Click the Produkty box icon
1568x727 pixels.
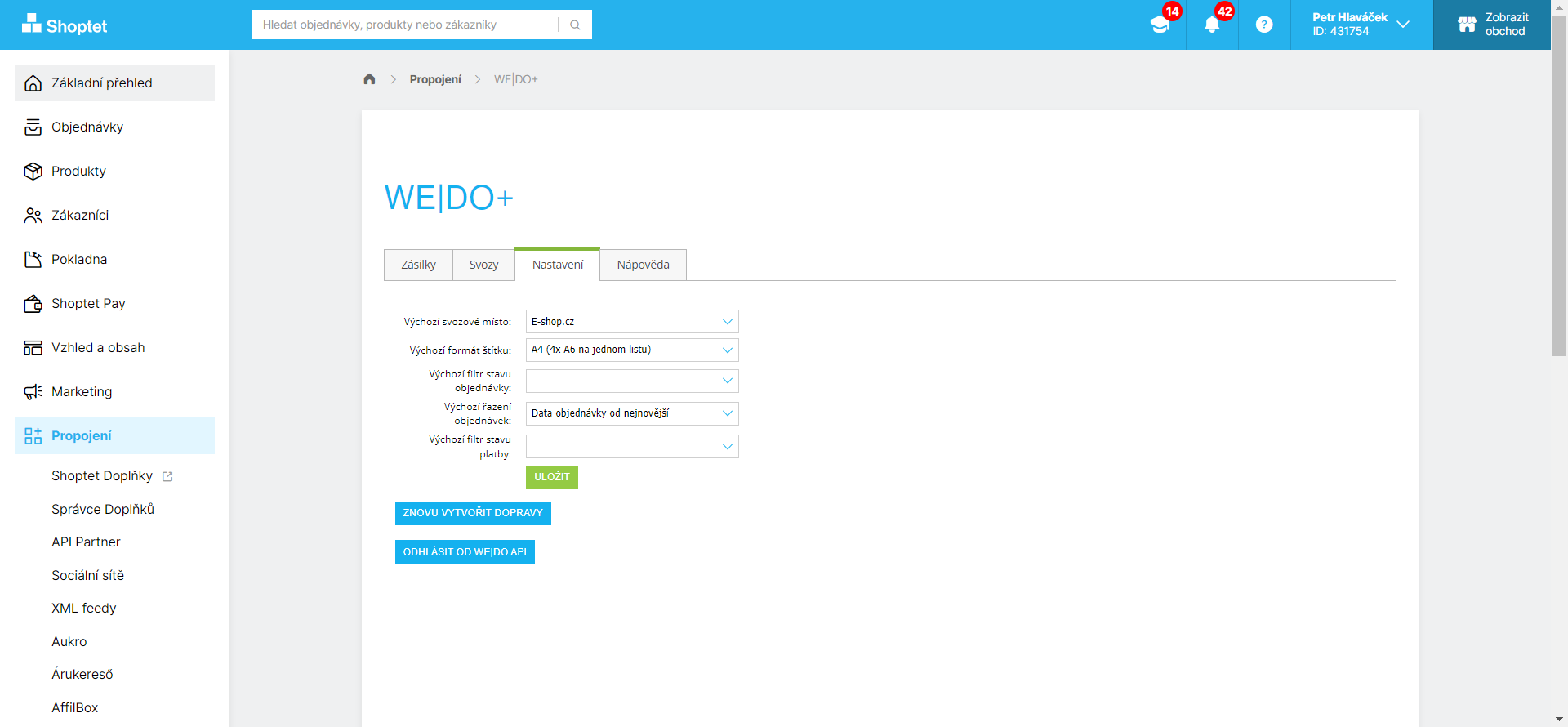(x=33, y=172)
